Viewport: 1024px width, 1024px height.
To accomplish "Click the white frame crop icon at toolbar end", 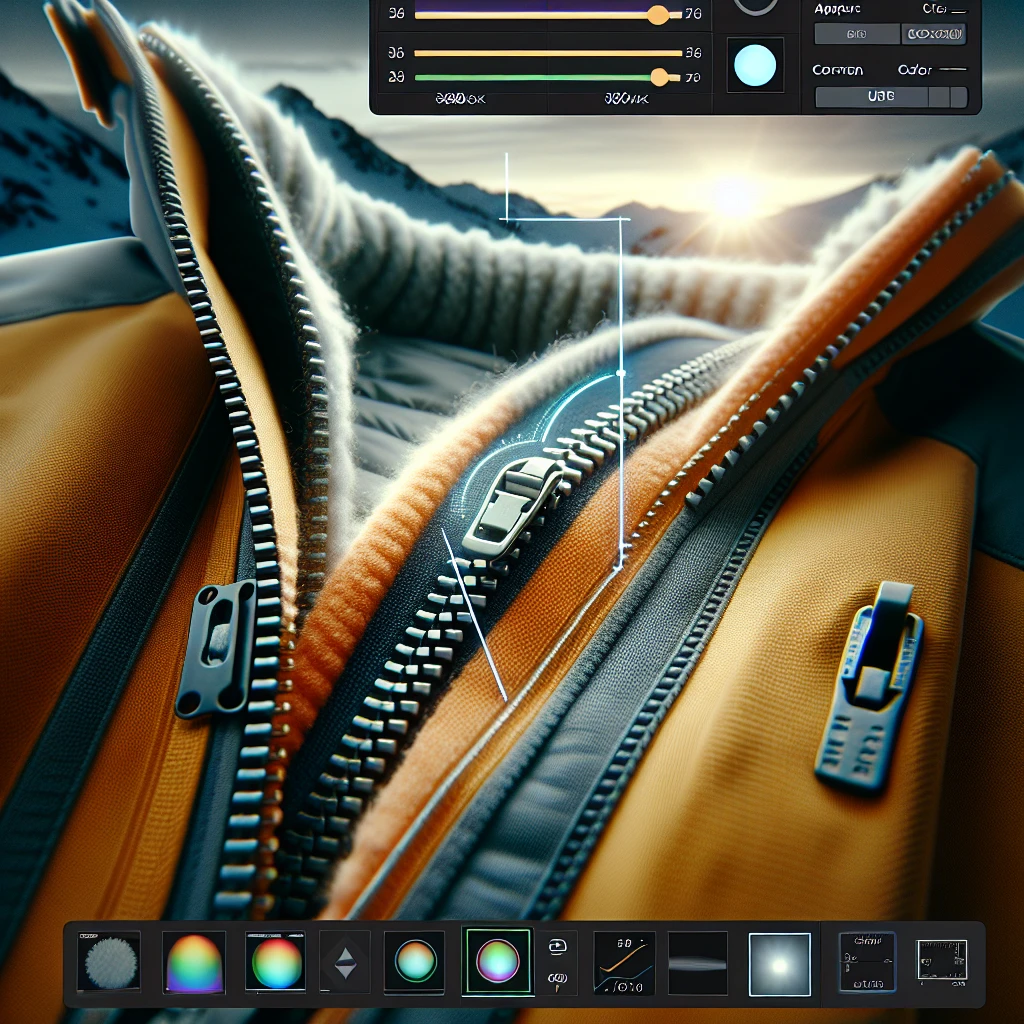I will point(941,960).
